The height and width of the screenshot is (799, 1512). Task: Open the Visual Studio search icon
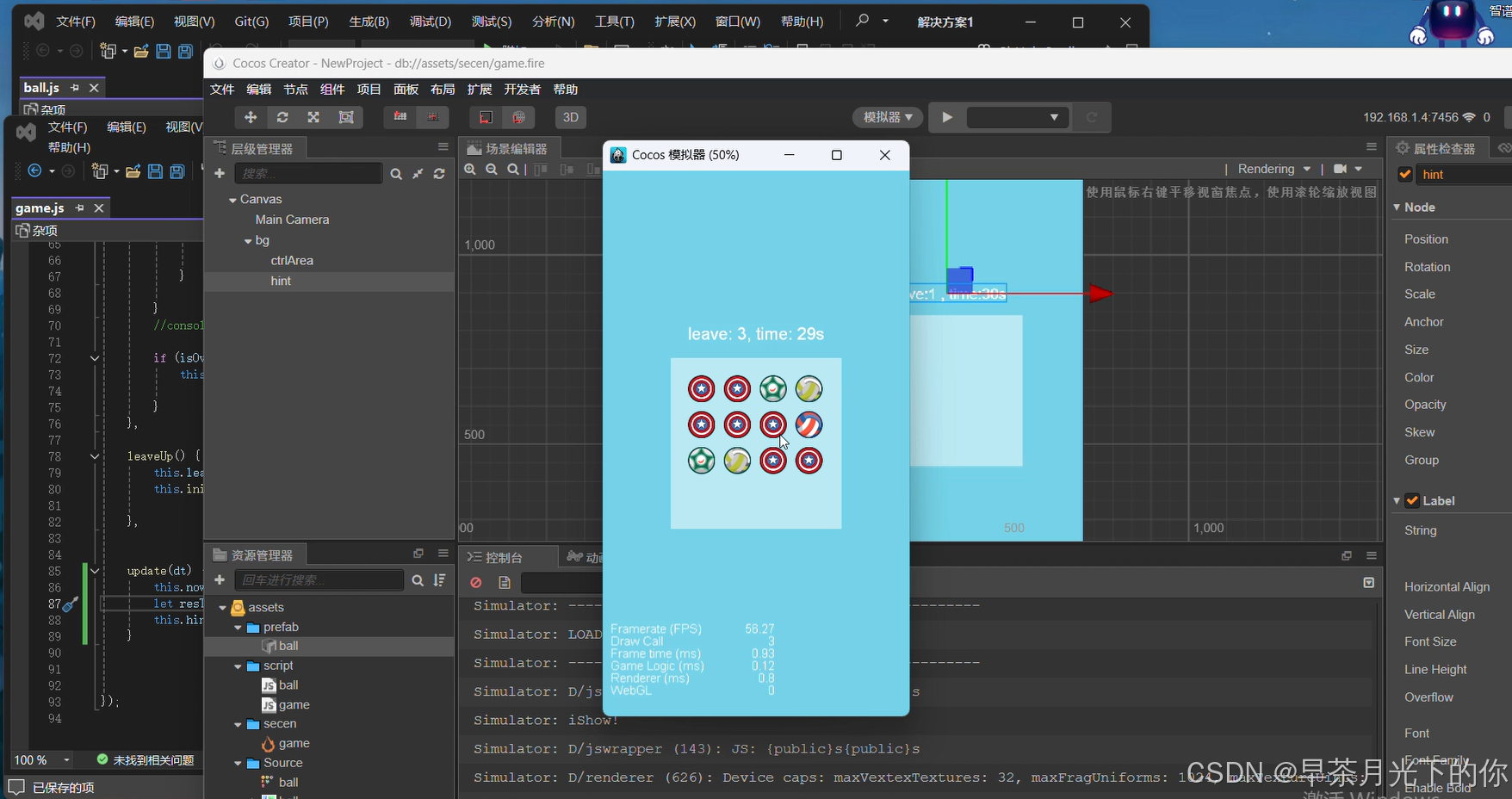862,21
